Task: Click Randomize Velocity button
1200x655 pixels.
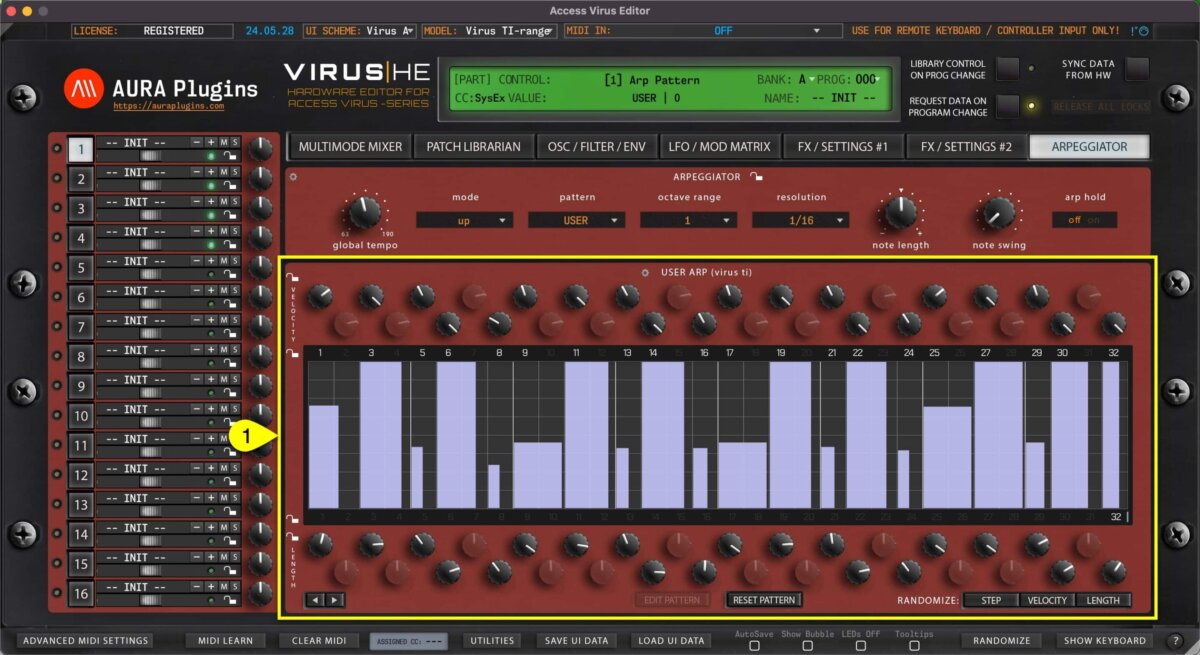Action: click(x=1047, y=600)
